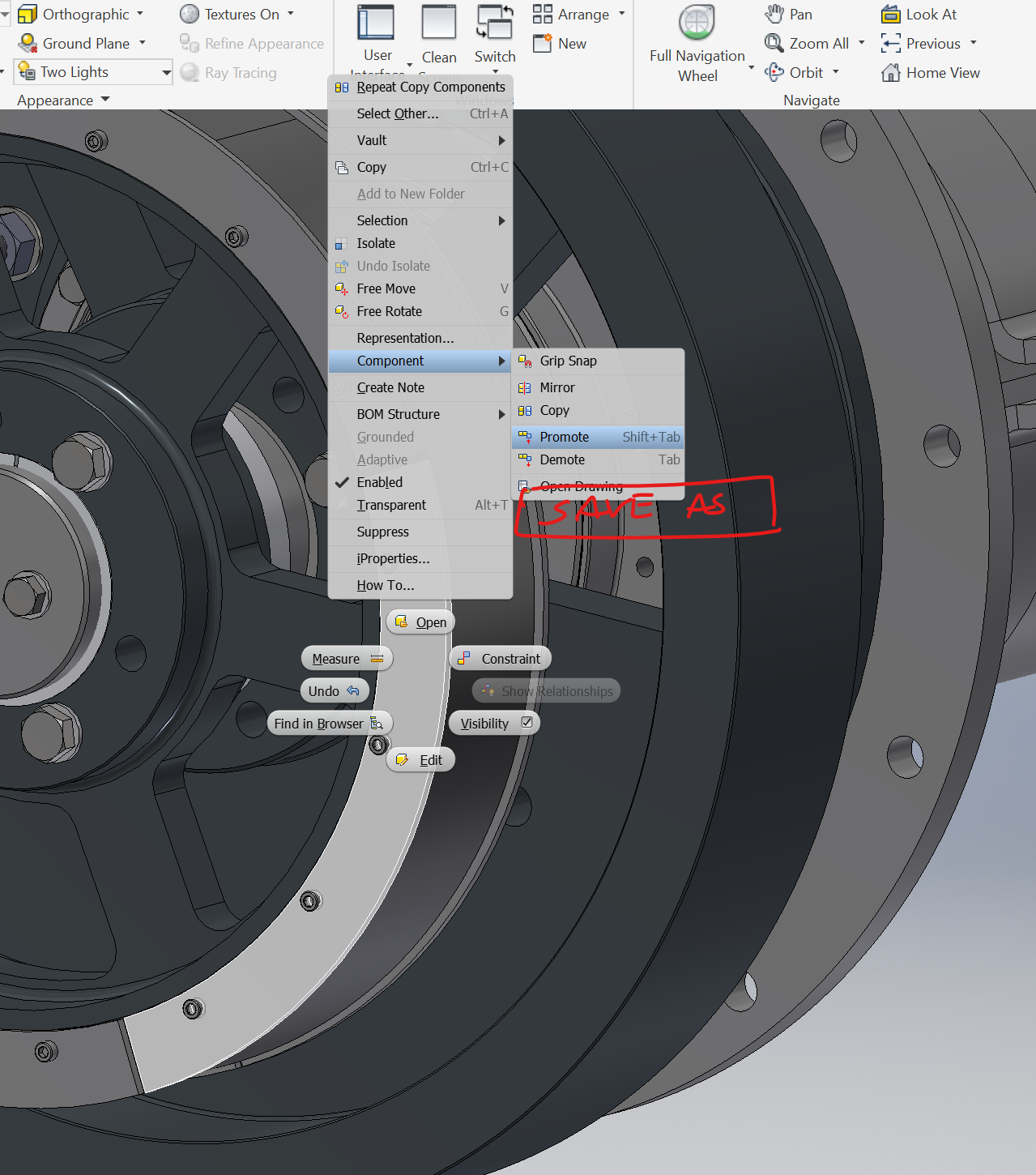Viewport: 1036px width, 1175px height.
Task: Click the Undo marking-menu button
Action: 335,690
